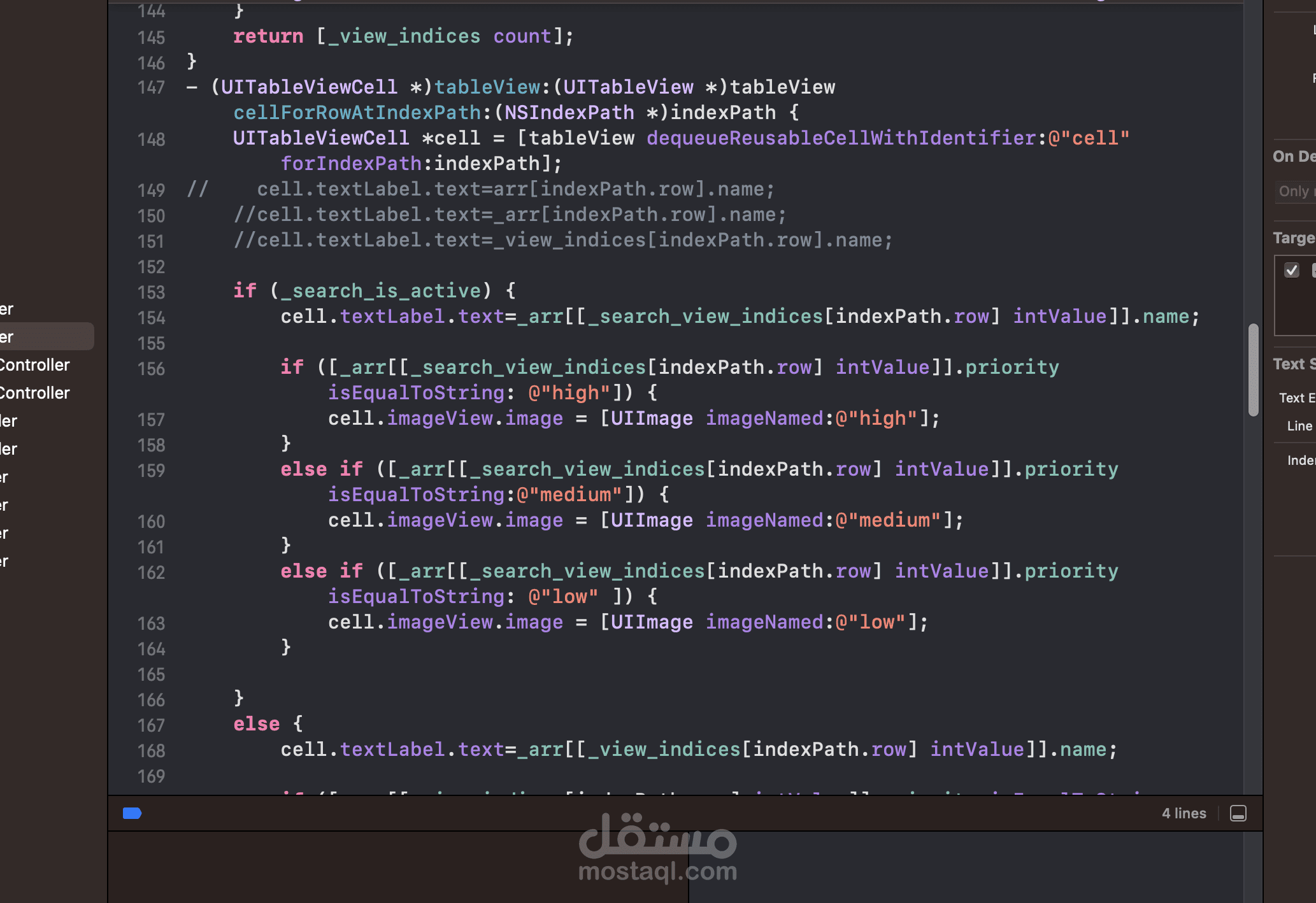Toggle the target checkbox in the inspector panel
Screen dimensions: 1316x903
[x=1292, y=270]
